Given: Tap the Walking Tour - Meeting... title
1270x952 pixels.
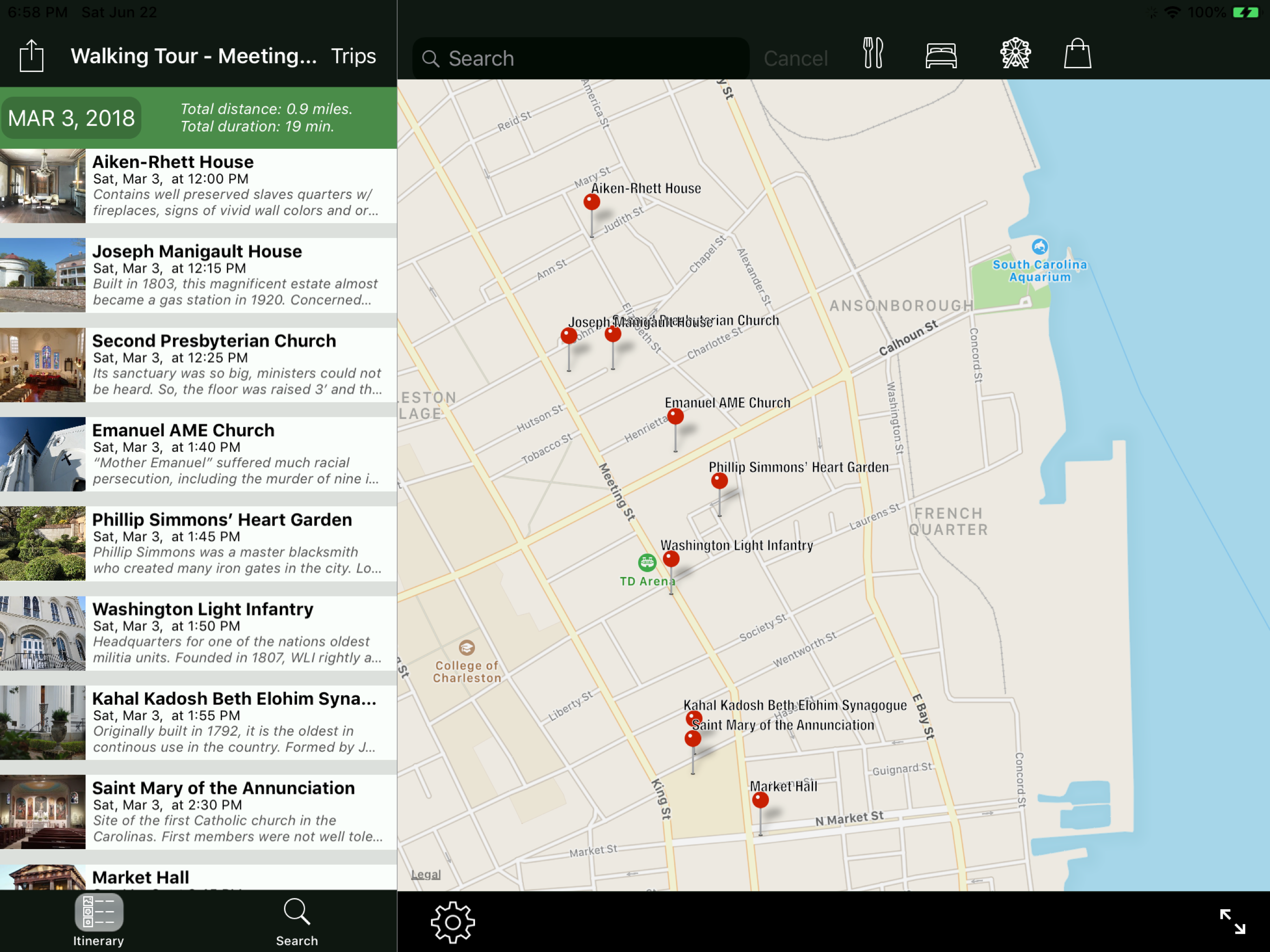Looking at the screenshot, I should coord(193,56).
